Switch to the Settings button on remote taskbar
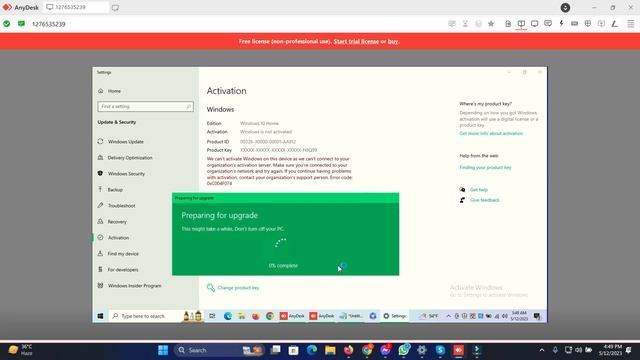 [394, 316]
